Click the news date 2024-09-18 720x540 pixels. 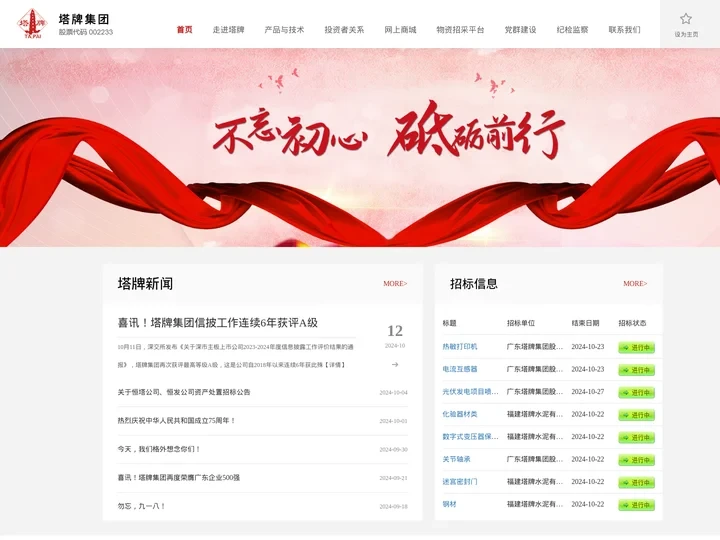394,506
